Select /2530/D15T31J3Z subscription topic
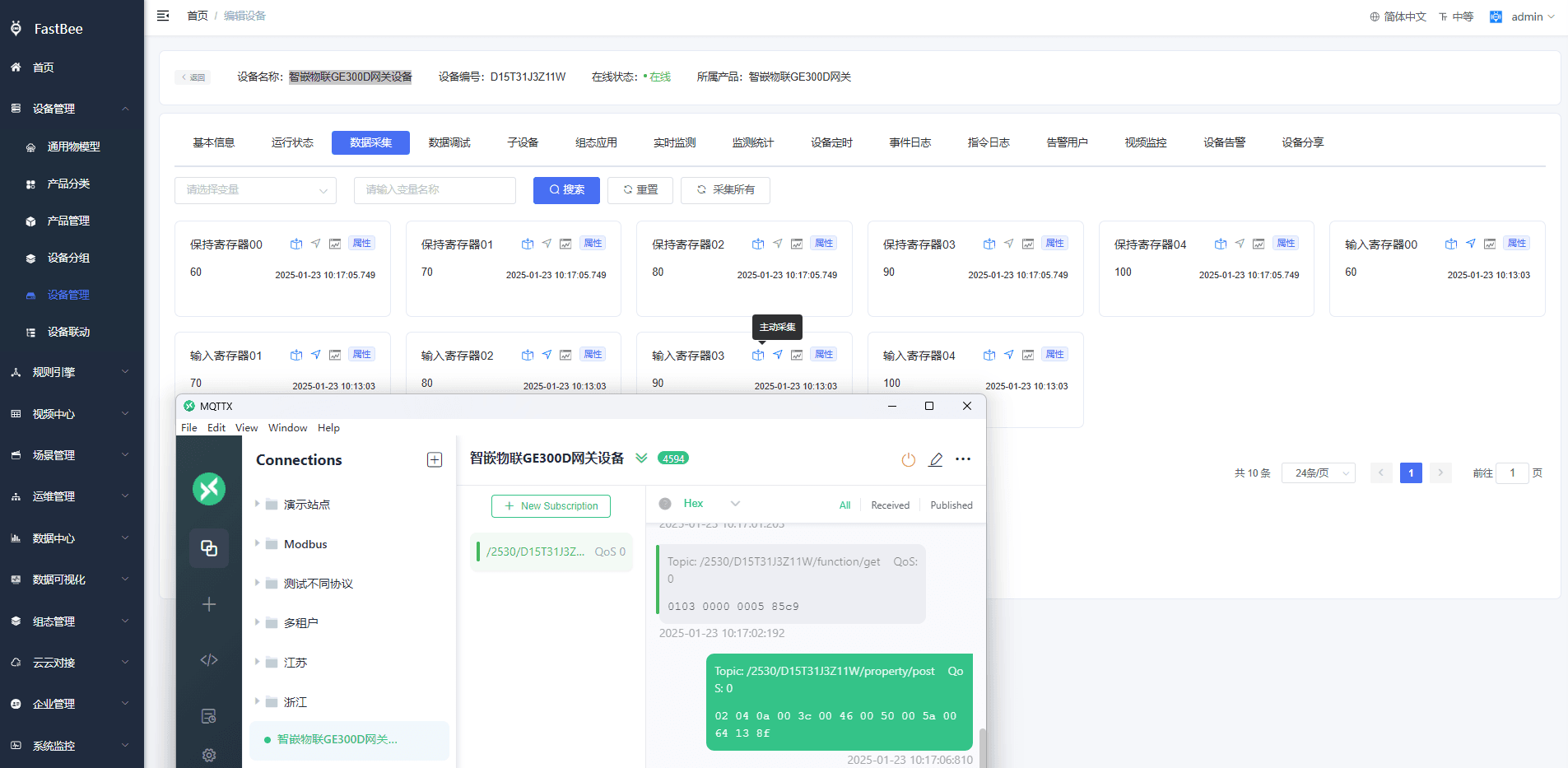The image size is (1568, 768). tap(551, 552)
